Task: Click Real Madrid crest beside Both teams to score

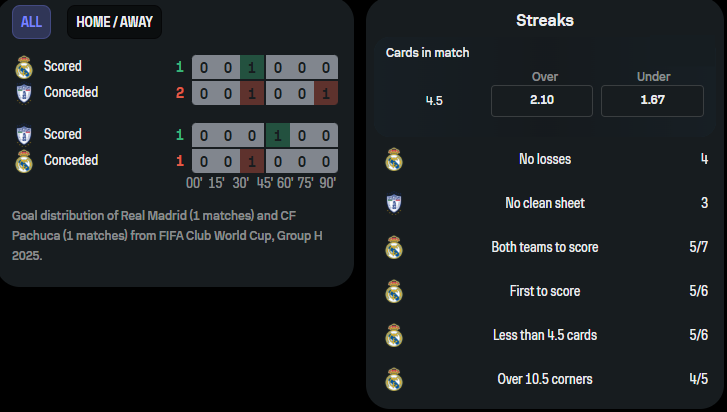Action: click(394, 247)
